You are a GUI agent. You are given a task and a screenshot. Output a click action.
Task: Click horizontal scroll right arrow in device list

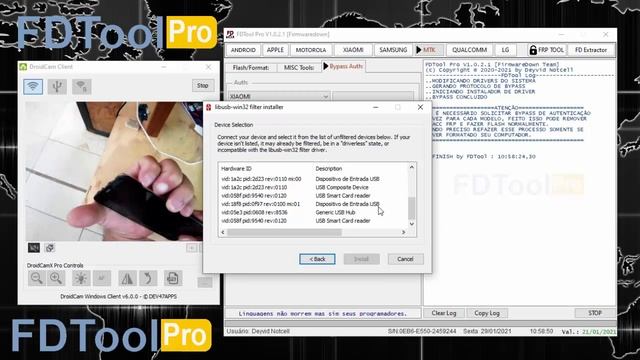point(403,232)
